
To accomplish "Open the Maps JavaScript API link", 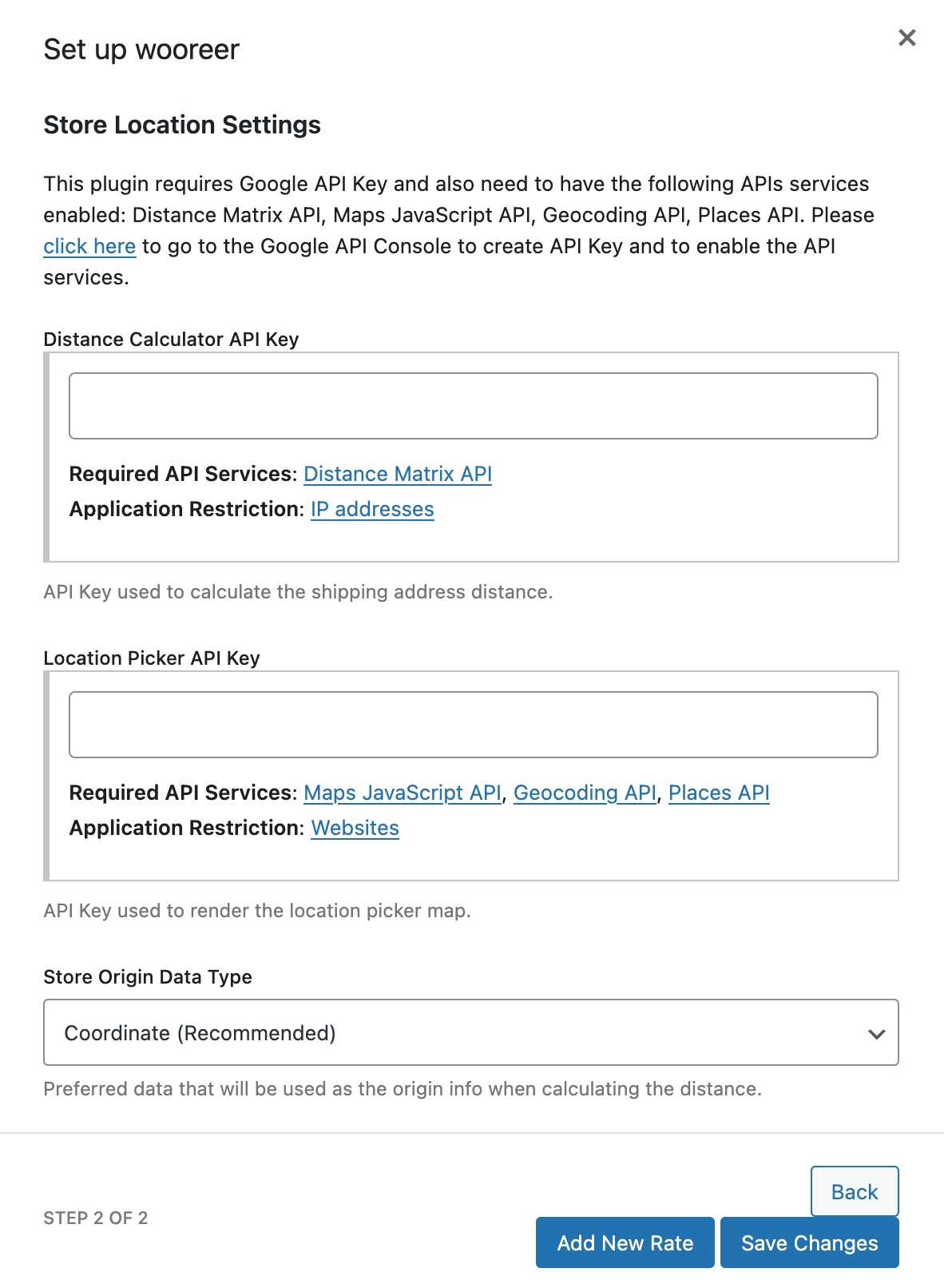I will [403, 793].
